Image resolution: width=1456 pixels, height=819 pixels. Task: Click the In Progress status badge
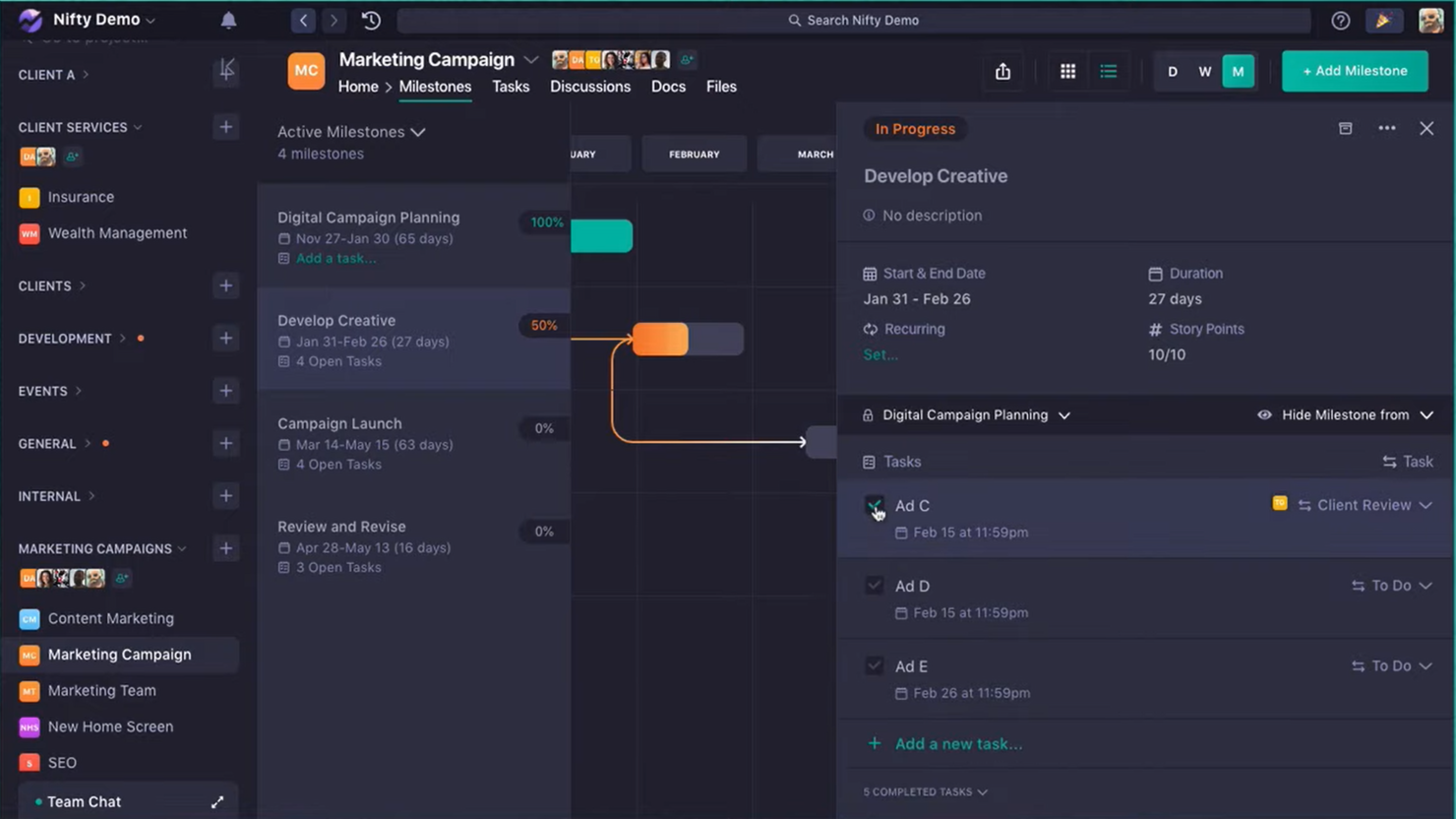pos(915,129)
